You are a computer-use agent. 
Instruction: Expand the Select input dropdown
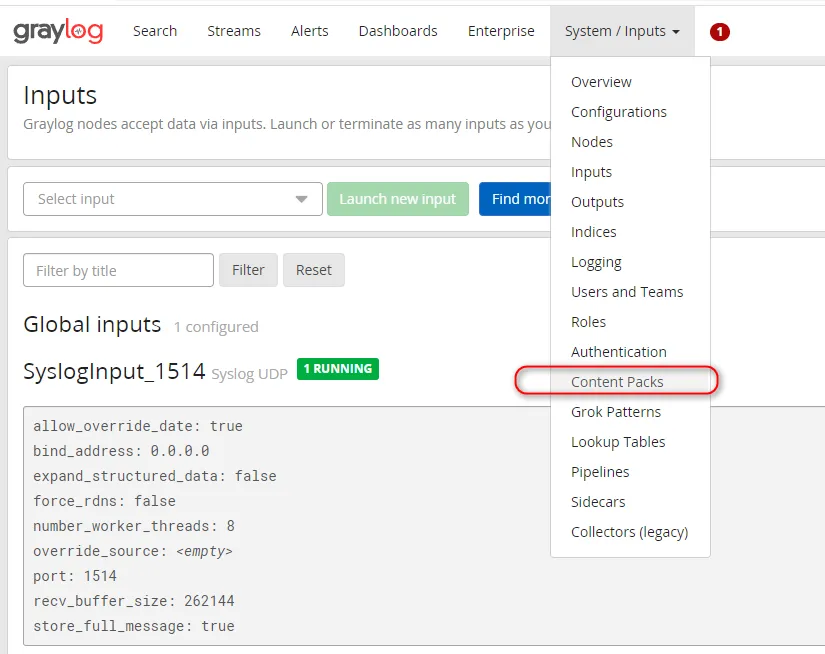click(x=173, y=199)
